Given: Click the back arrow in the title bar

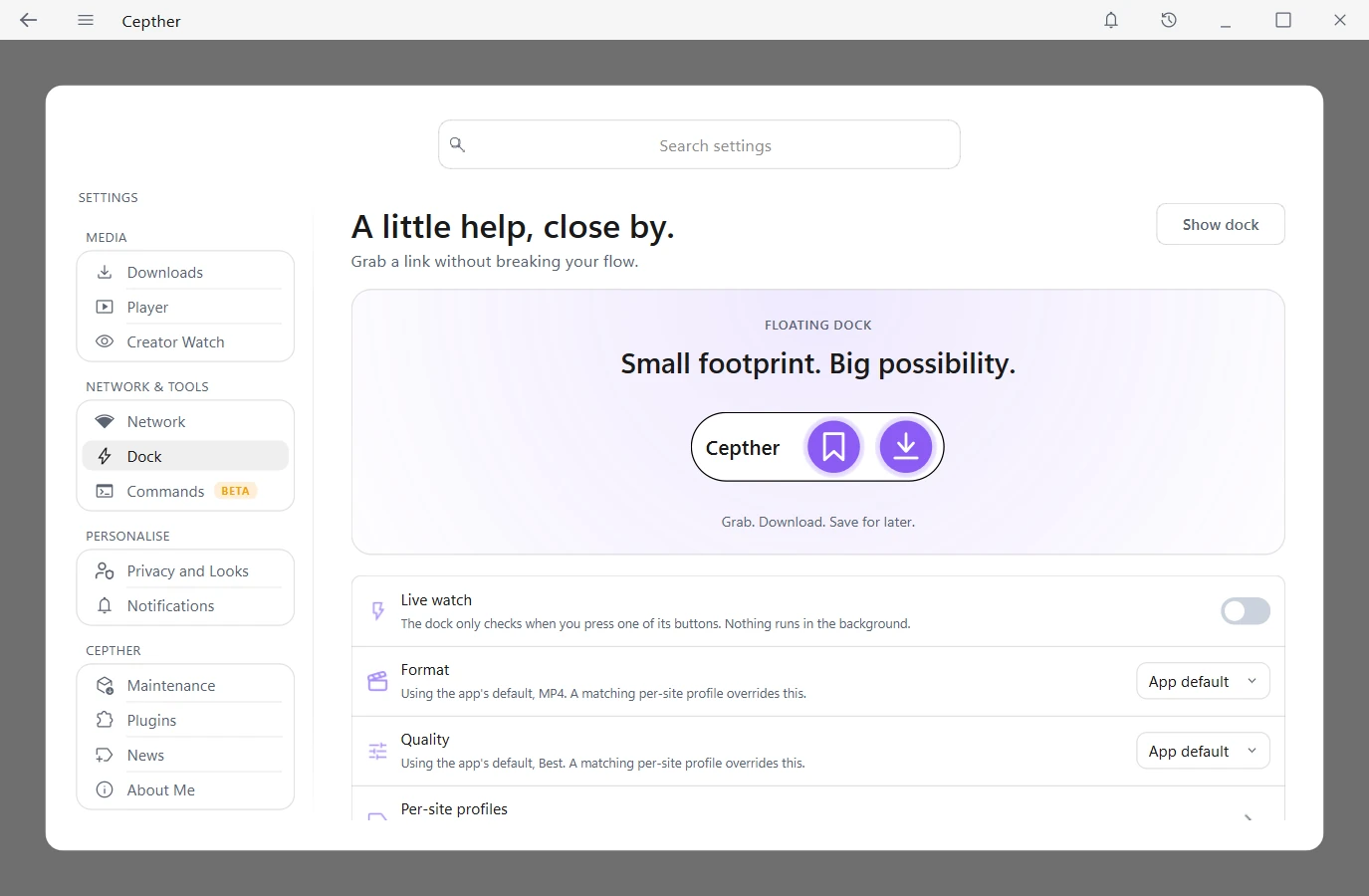Looking at the screenshot, I should pos(28,20).
